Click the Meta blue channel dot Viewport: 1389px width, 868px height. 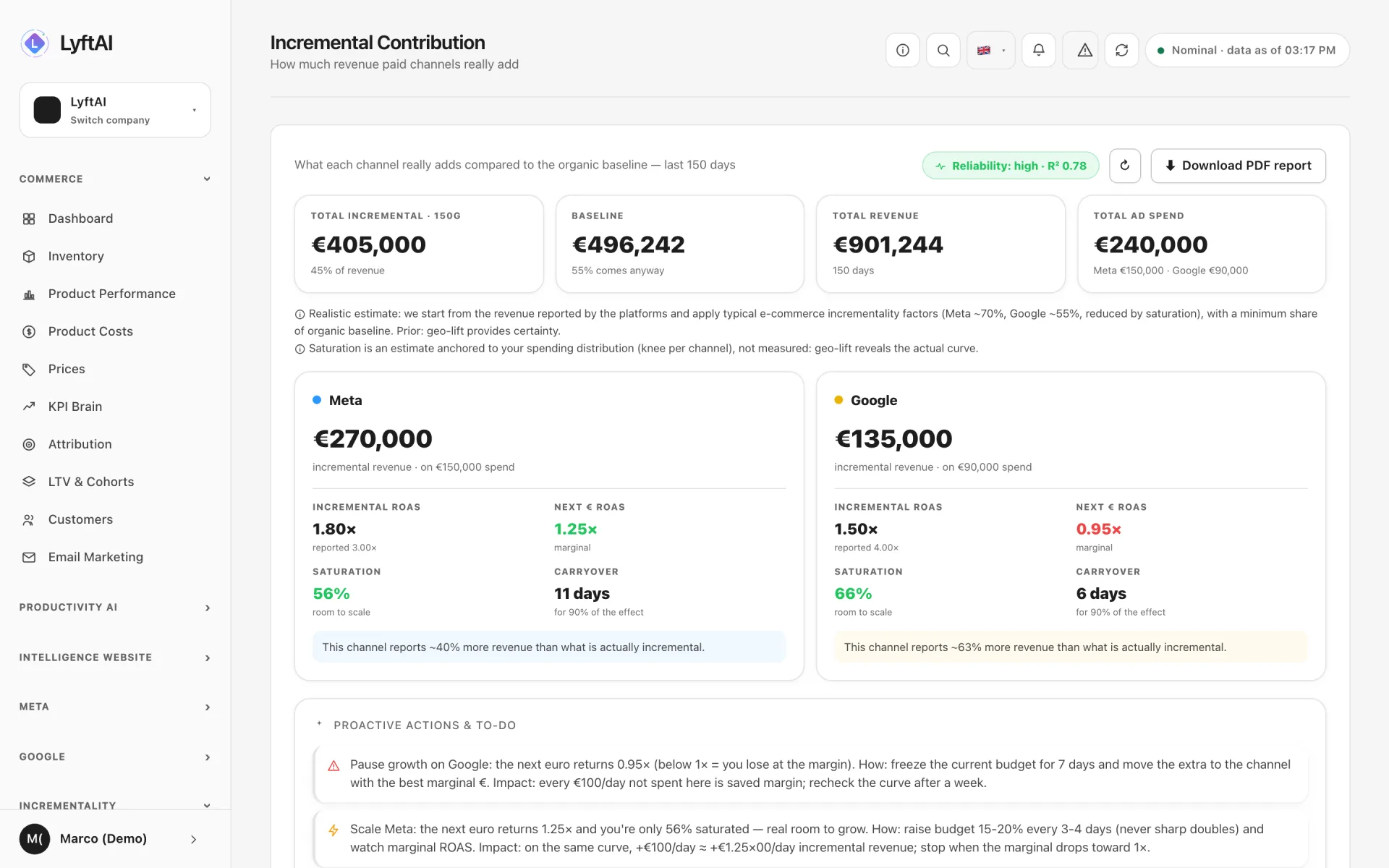point(317,400)
